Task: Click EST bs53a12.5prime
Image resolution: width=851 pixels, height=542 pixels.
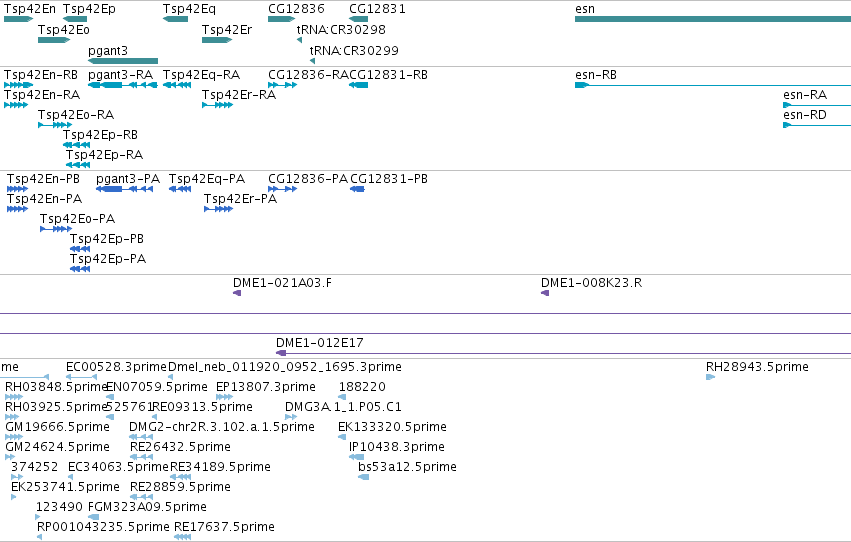Action: (407, 467)
